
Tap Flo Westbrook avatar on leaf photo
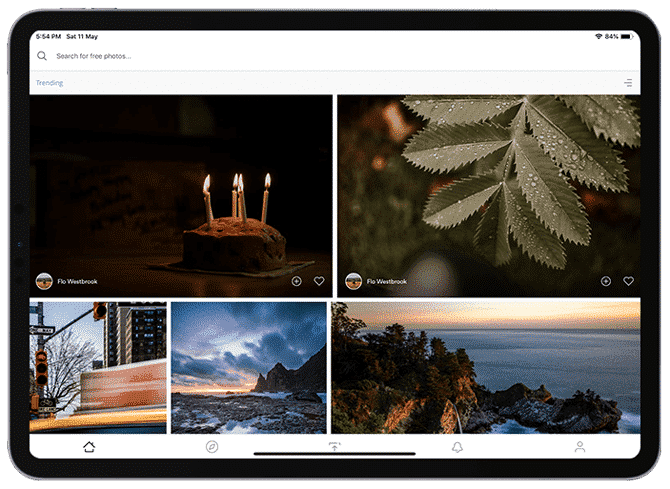coord(353,281)
